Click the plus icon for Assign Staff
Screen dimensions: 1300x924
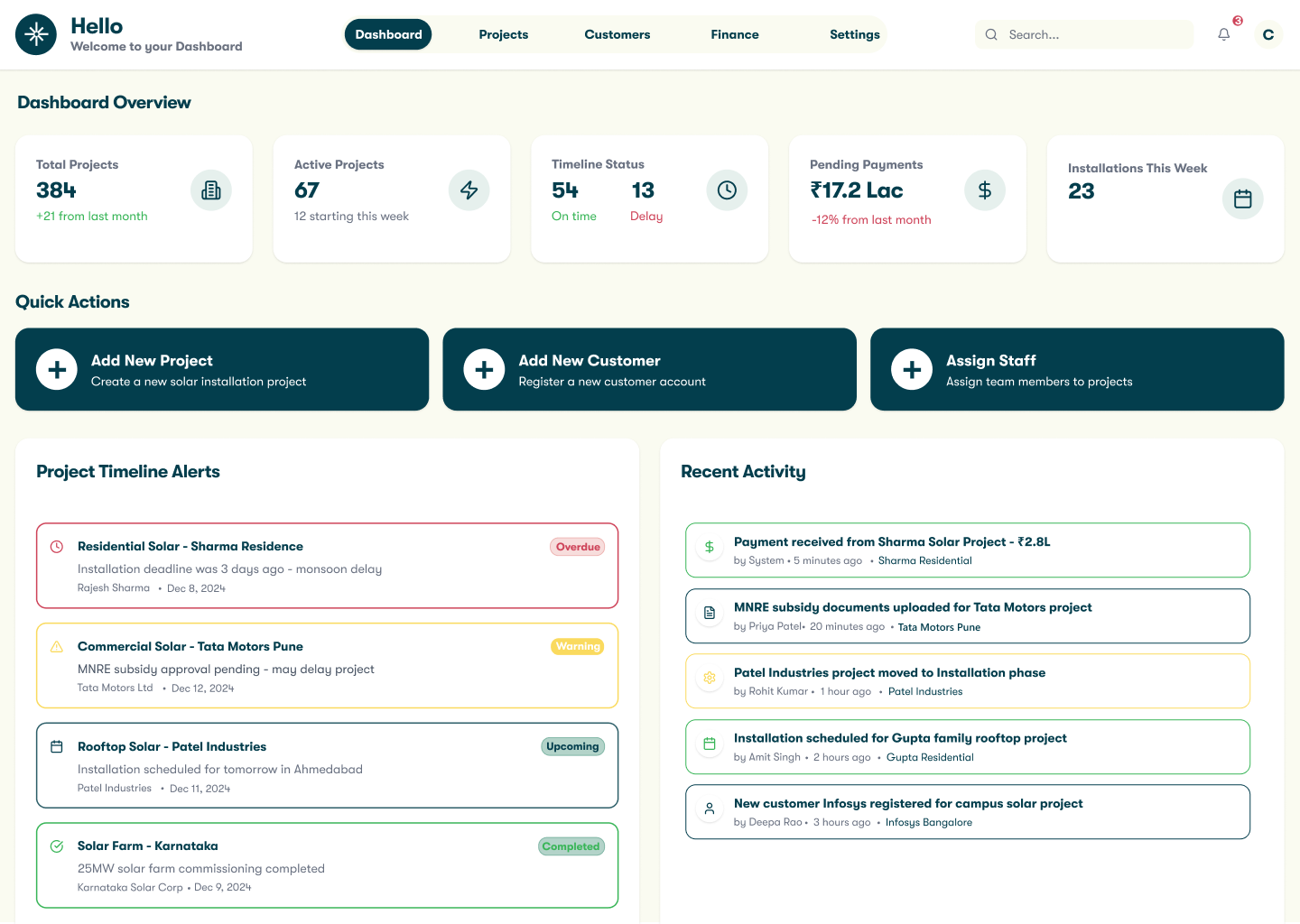[x=912, y=370]
